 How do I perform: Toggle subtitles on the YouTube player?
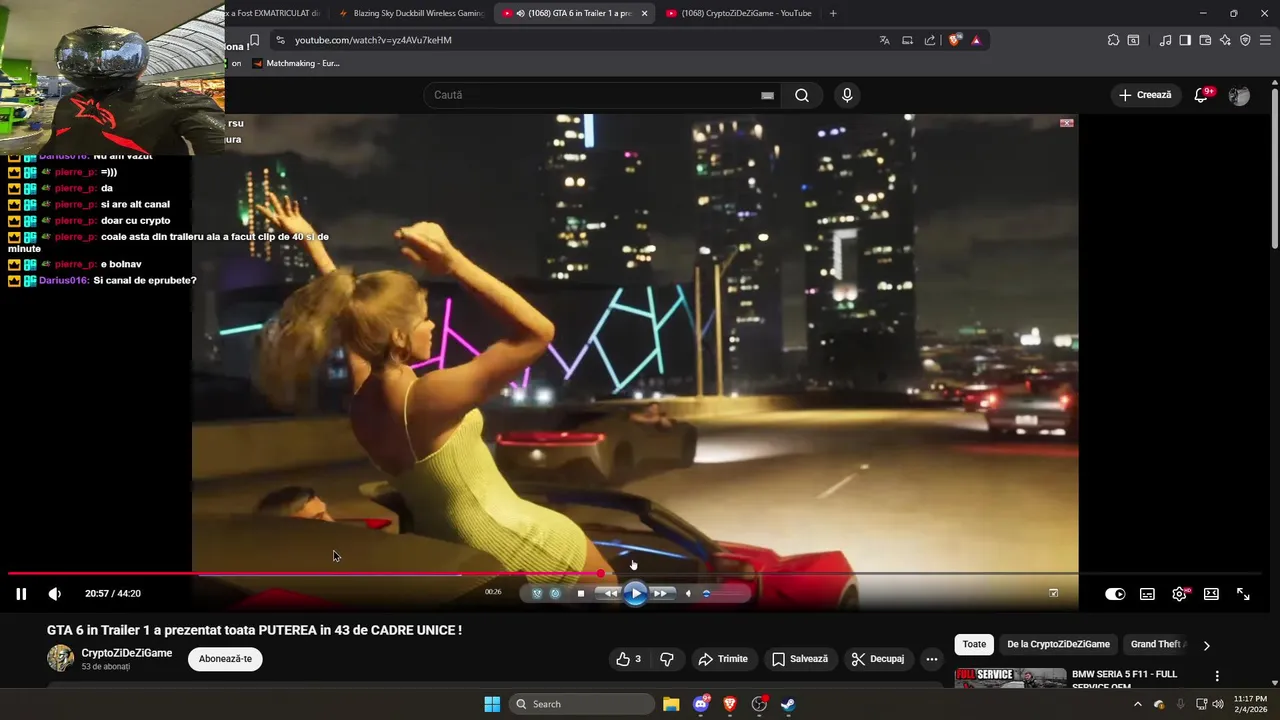click(x=1147, y=594)
